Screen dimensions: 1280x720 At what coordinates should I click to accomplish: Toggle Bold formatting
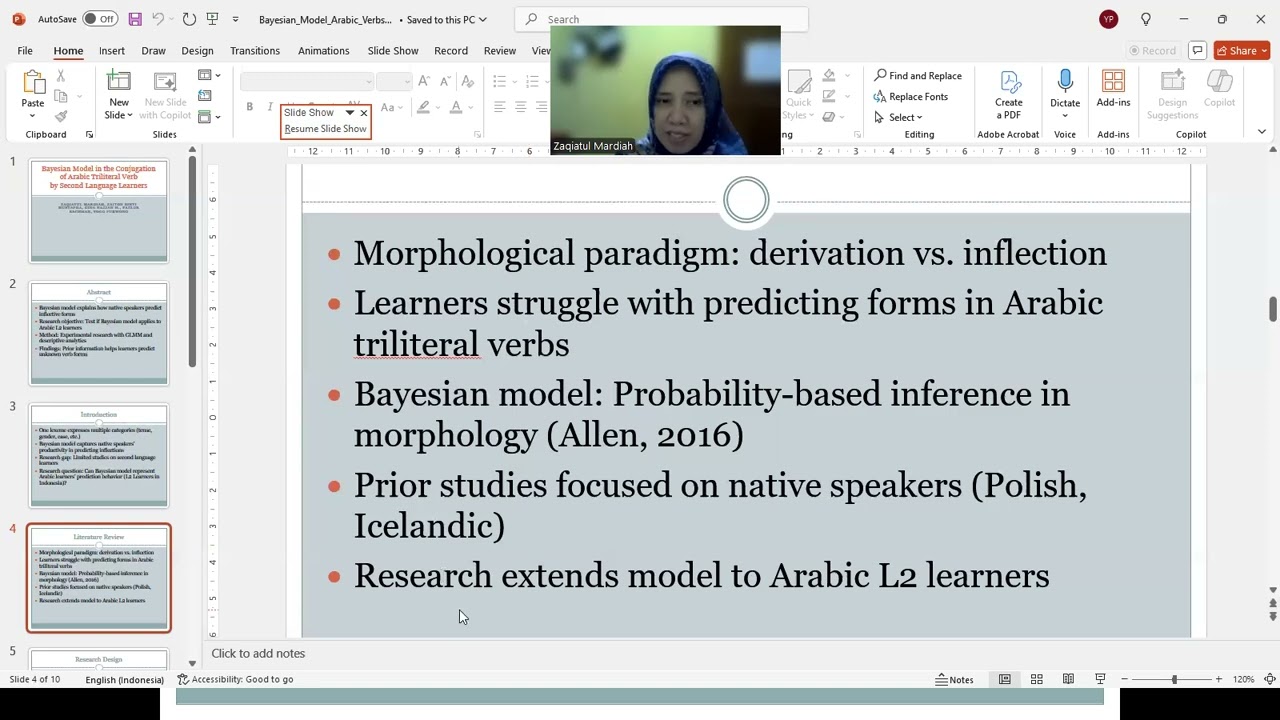(x=249, y=107)
